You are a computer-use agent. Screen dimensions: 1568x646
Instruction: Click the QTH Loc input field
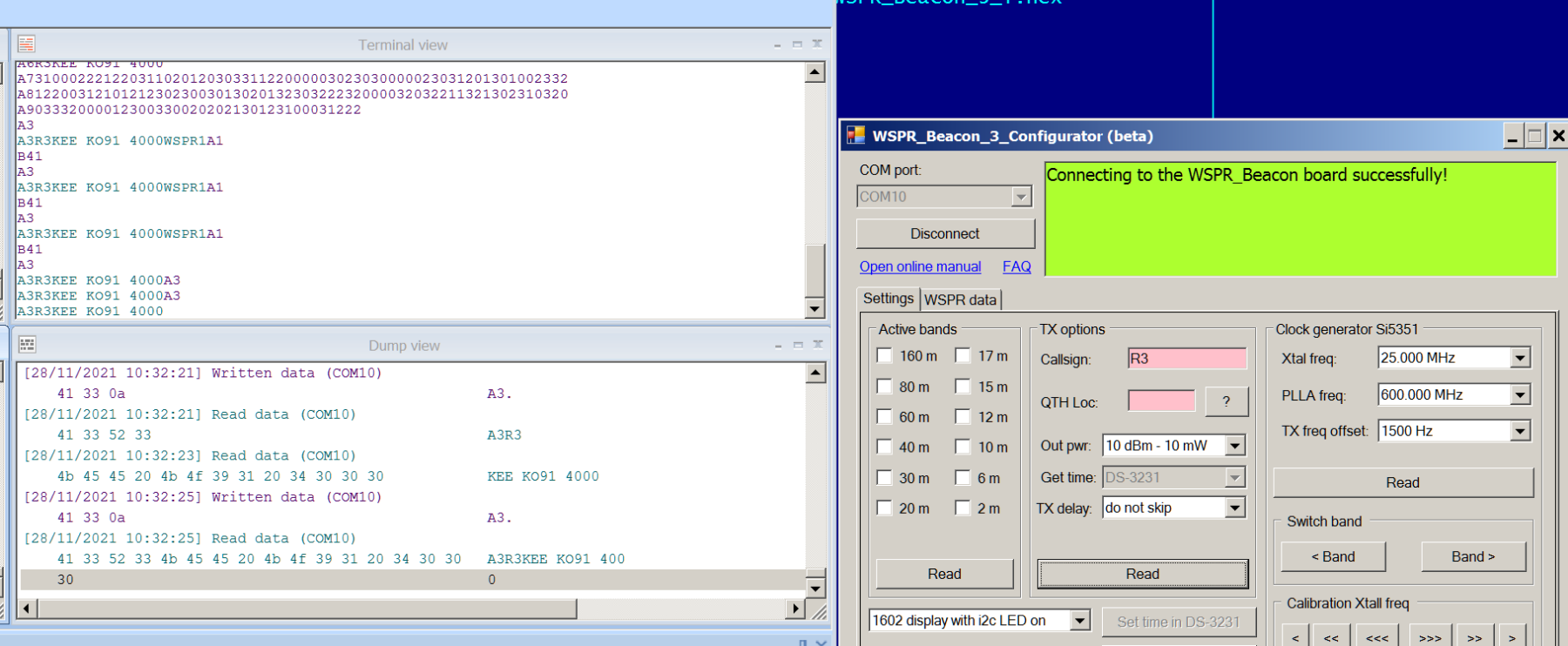[1161, 400]
